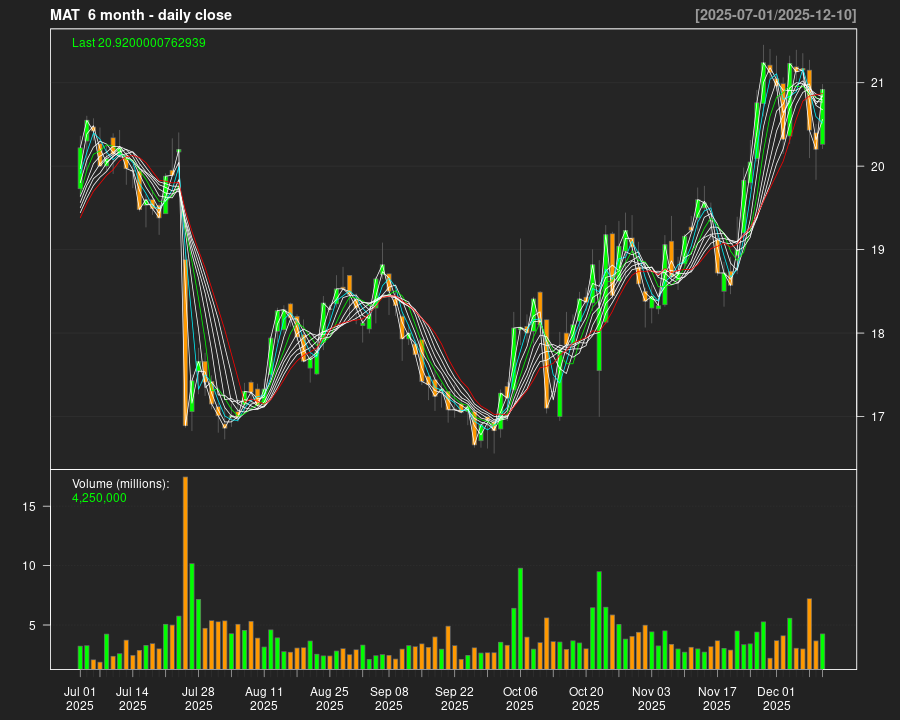Select the 4,250,000 volume value text
Screen dimensions: 900x720
click(x=99, y=498)
